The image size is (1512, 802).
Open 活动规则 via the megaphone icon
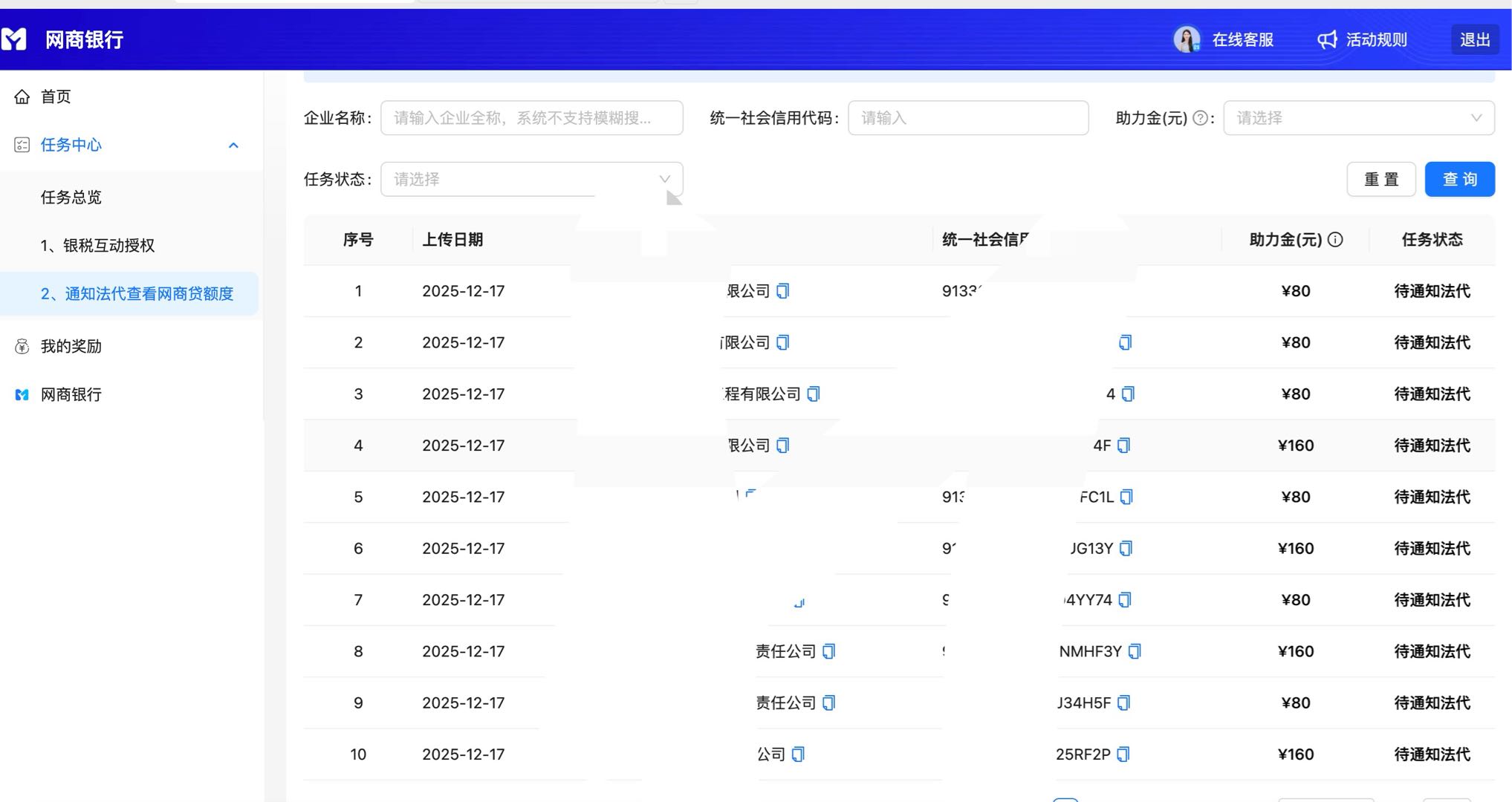click(x=1328, y=39)
